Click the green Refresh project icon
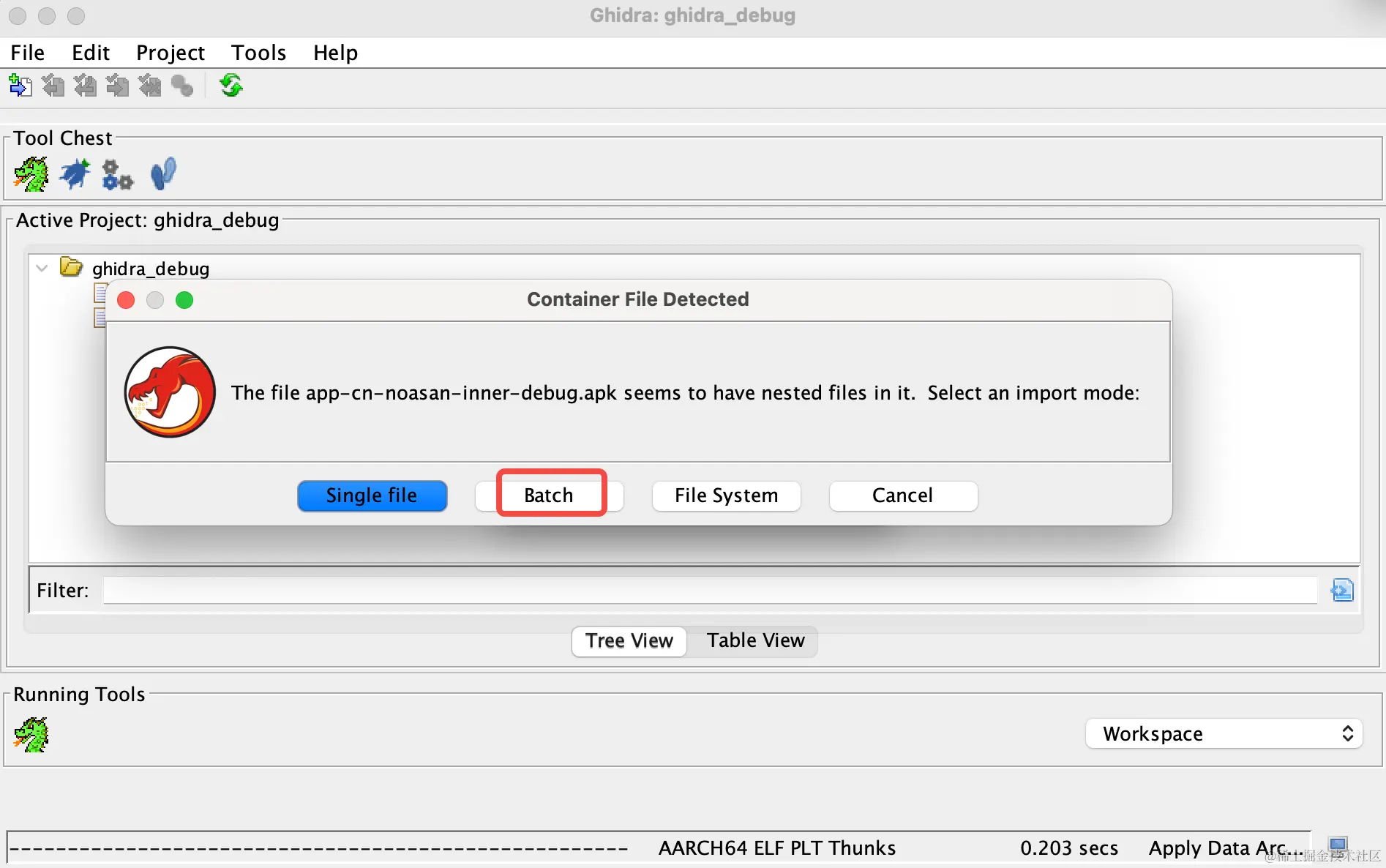Viewport: 1386px width, 868px height. coord(231,86)
